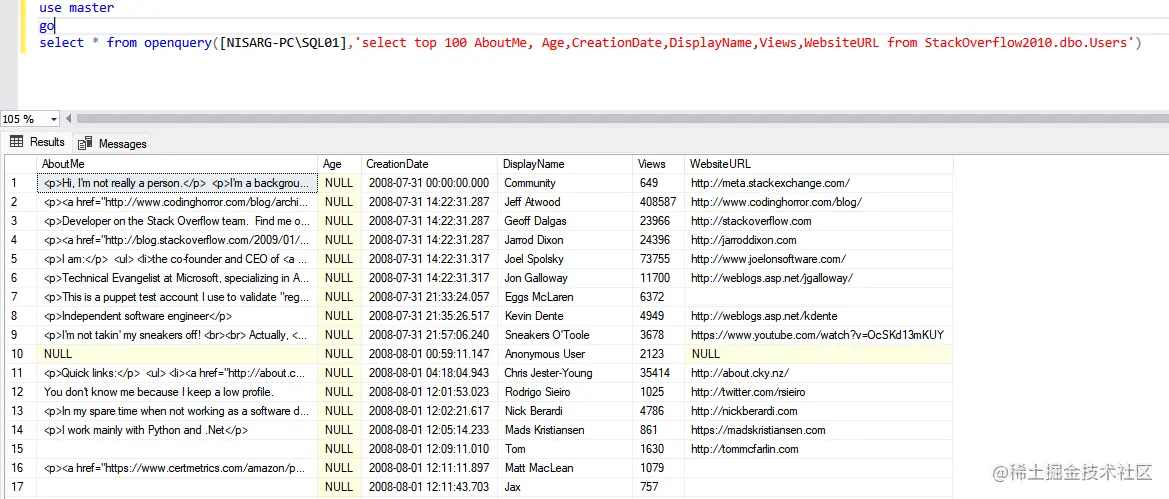Select the AboutMe column header
The width and height of the screenshot is (1169, 499).
coord(177,164)
